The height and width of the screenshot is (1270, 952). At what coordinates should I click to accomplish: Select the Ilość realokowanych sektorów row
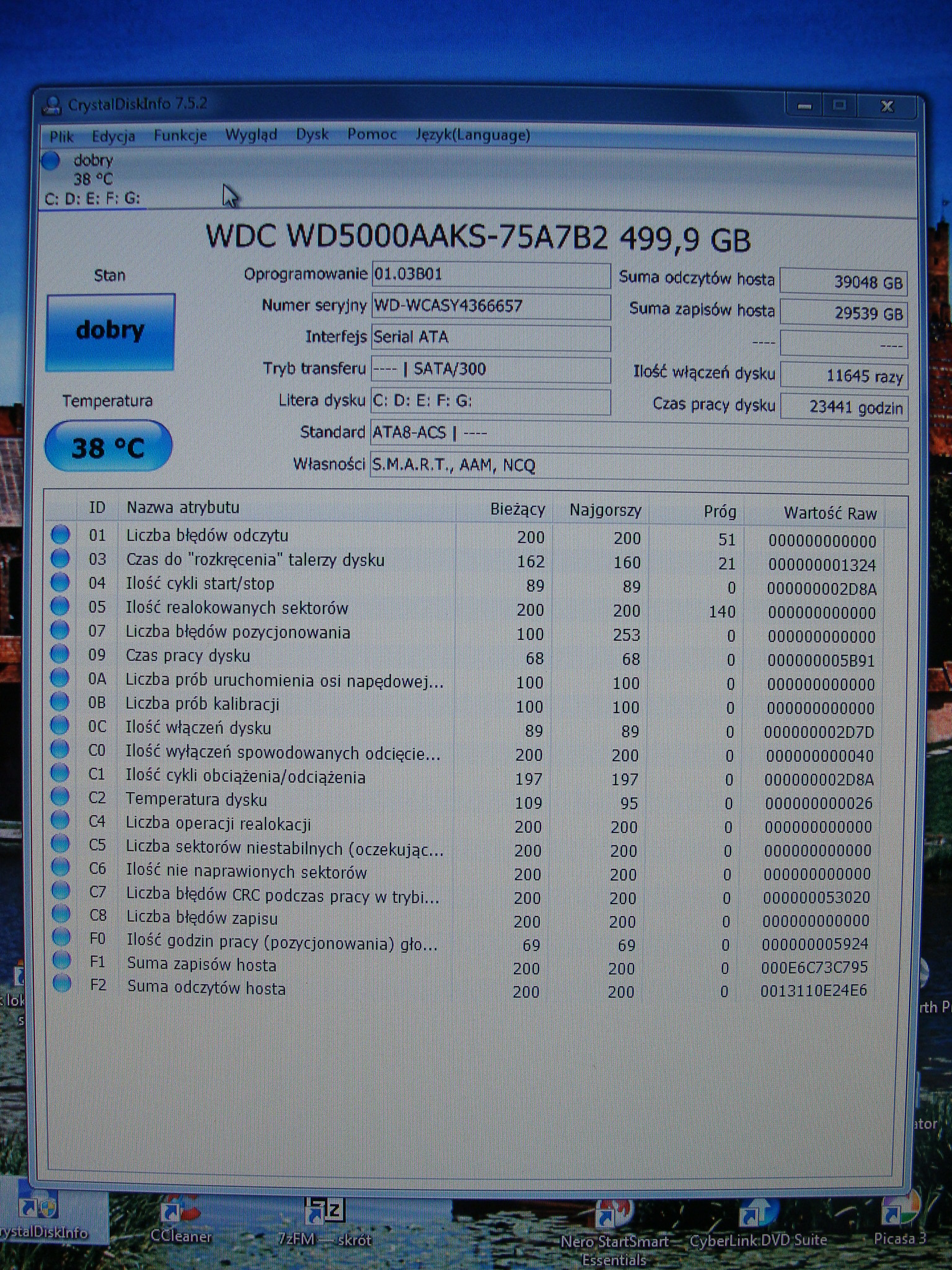[465, 609]
